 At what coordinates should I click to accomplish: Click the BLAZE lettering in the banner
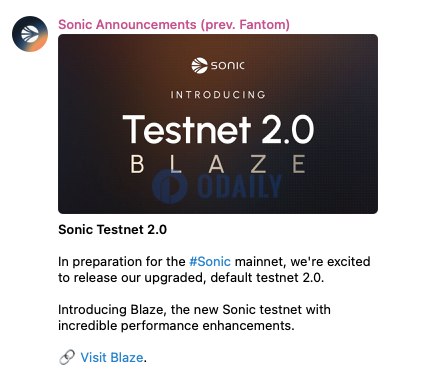click(x=218, y=164)
